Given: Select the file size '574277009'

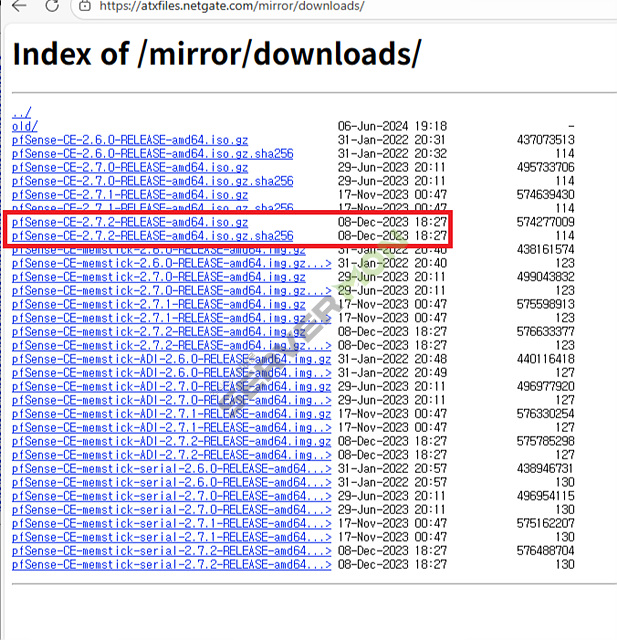Looking at the screenshot, I should tap(546, 222).
